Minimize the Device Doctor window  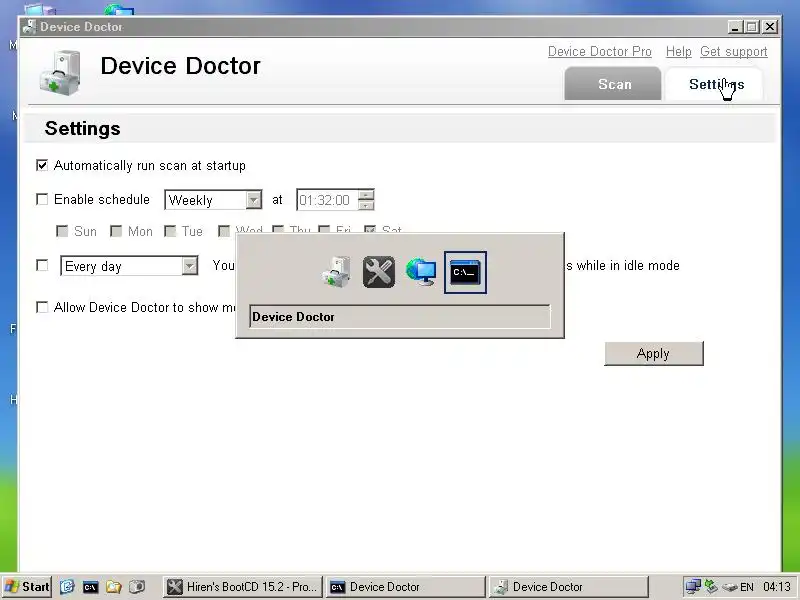pyautogui.click(x=735, y=27)
